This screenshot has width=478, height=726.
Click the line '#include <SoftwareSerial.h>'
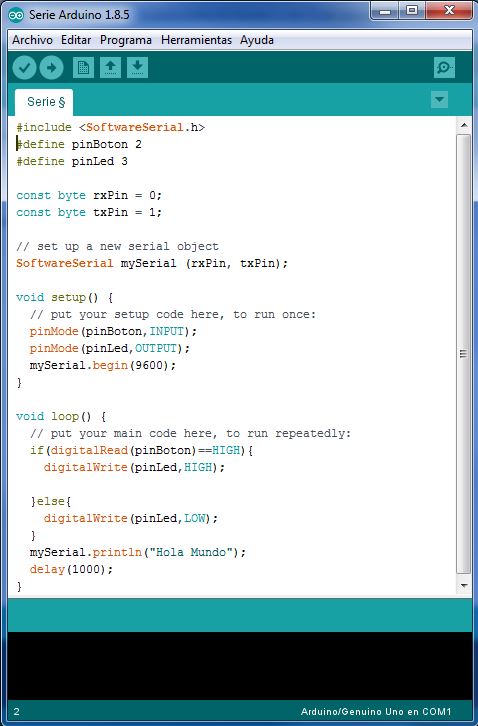(111, 127)
